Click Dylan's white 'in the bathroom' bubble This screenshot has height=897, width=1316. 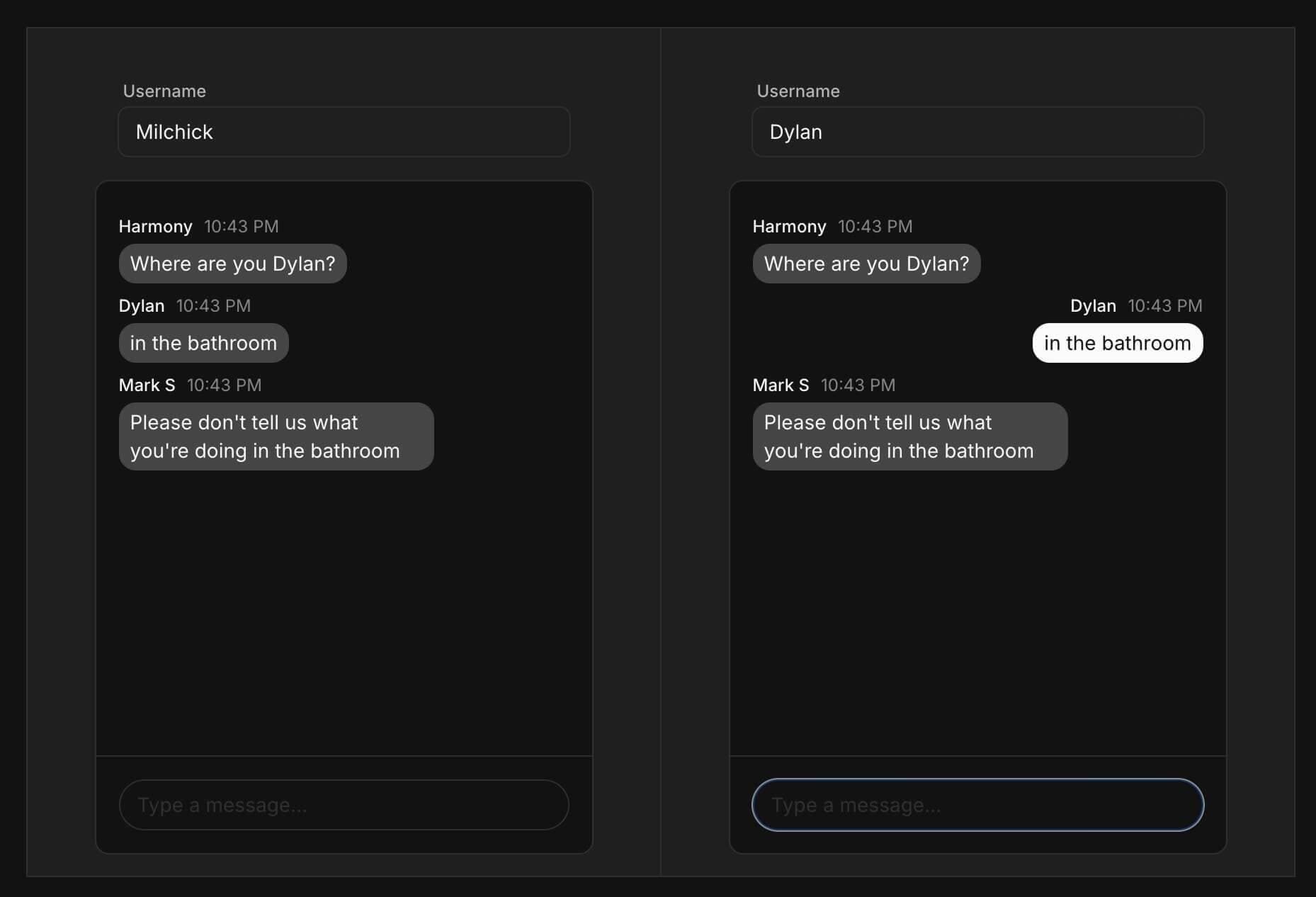(x=1117, y=343)
